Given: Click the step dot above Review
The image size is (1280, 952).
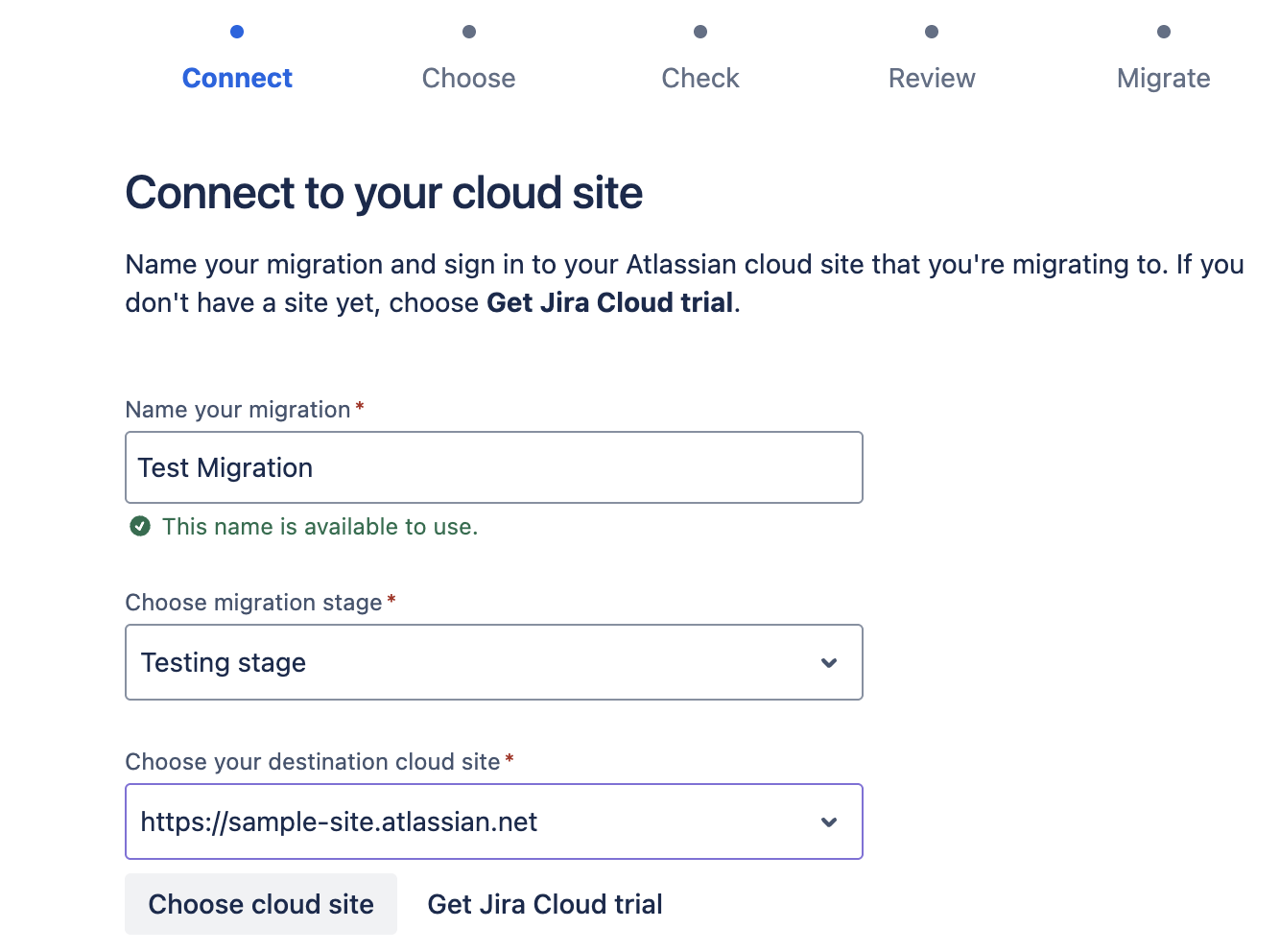Looking at the screenshot, I should tap(932, 32).
